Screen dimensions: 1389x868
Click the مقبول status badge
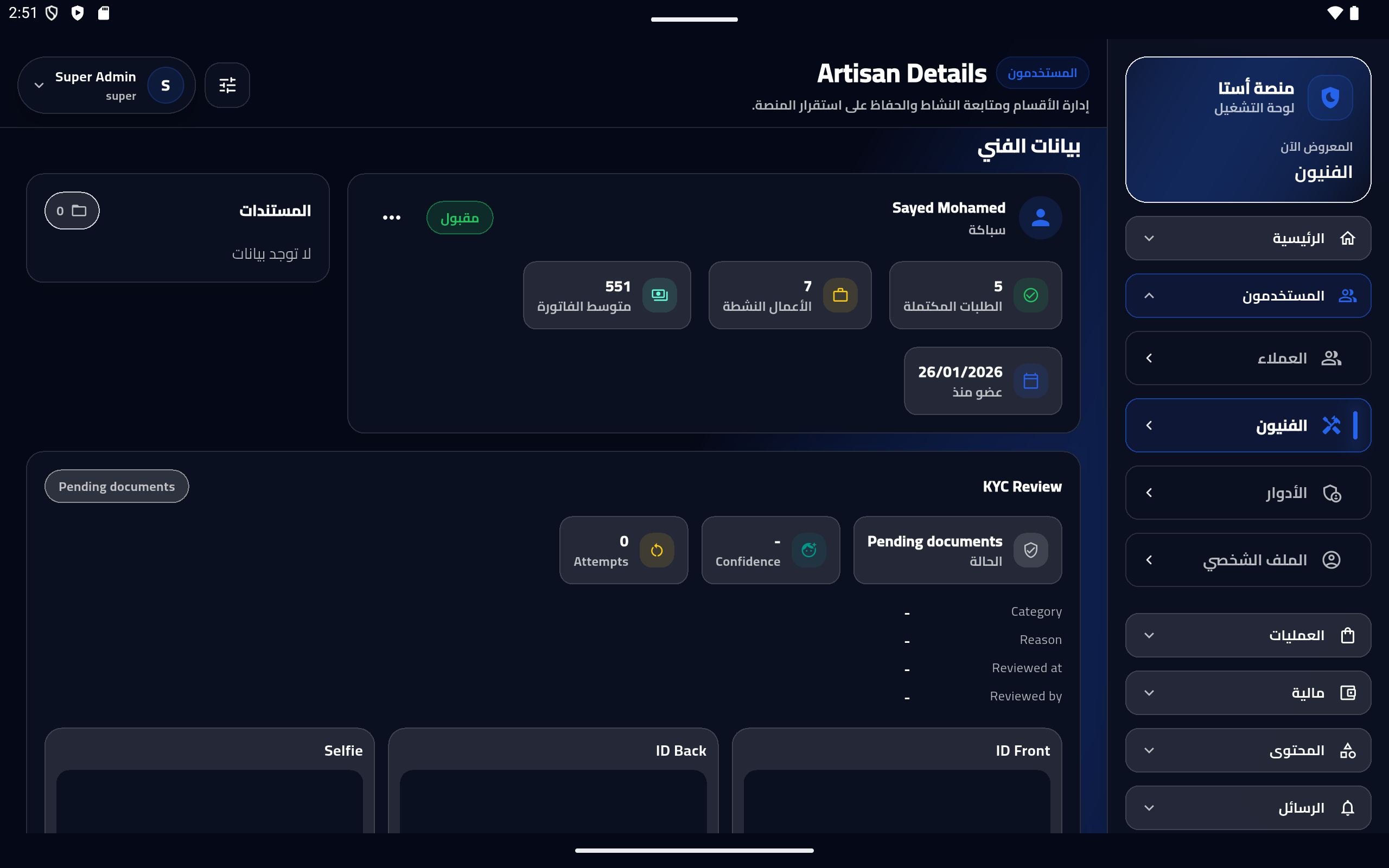point(460,218)
